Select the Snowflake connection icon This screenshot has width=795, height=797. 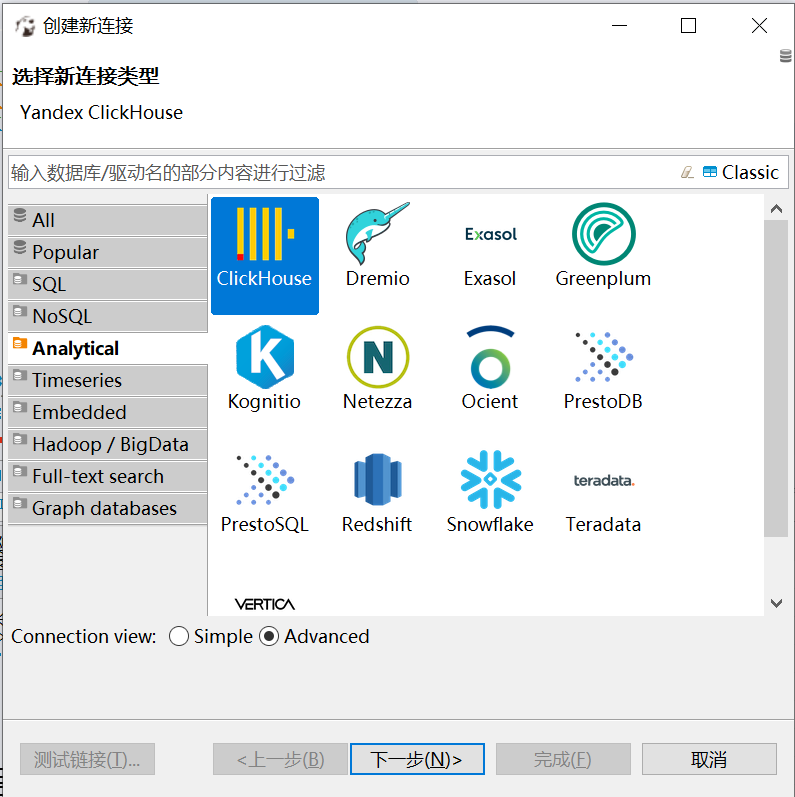[x=490, y=479]
